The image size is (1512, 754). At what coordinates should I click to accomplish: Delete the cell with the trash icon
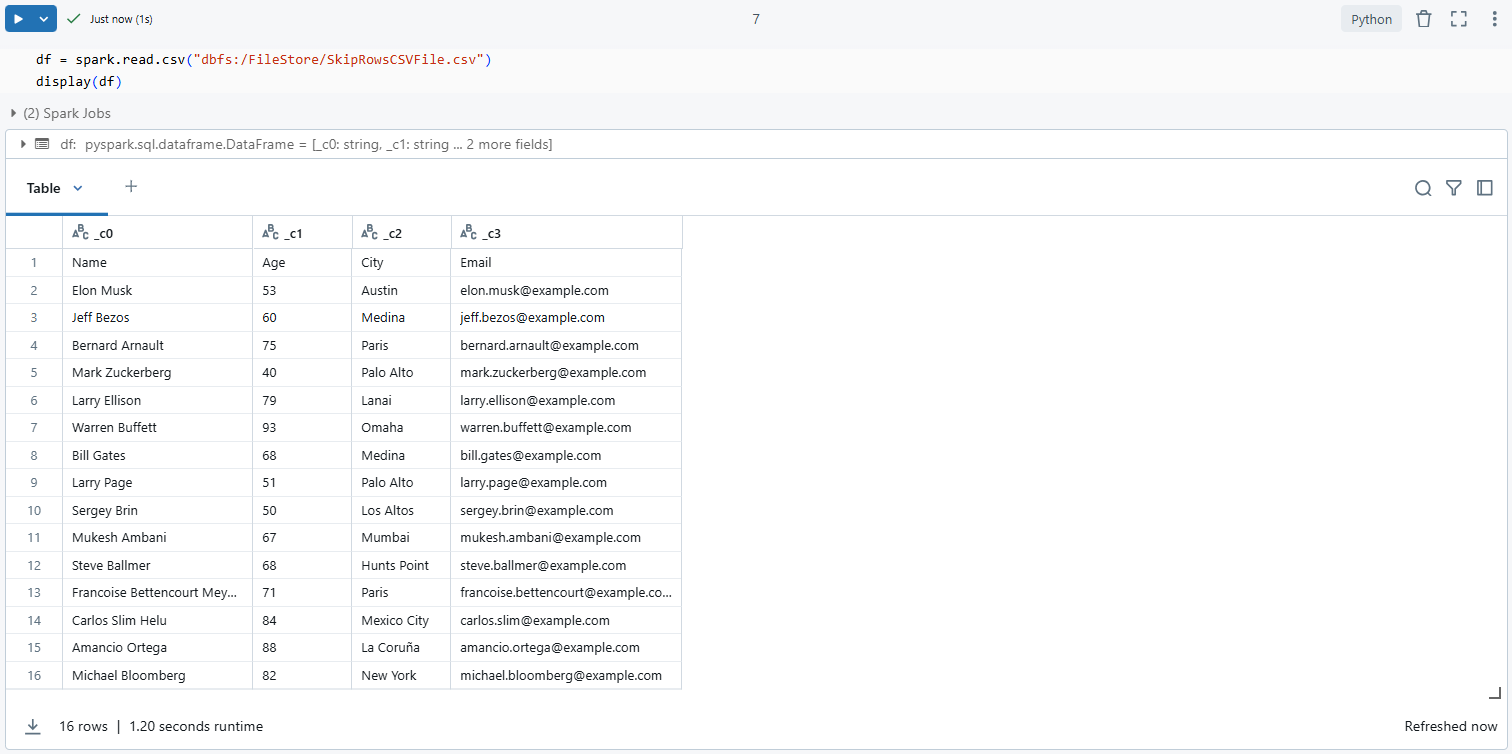(x=1424, y=18)
